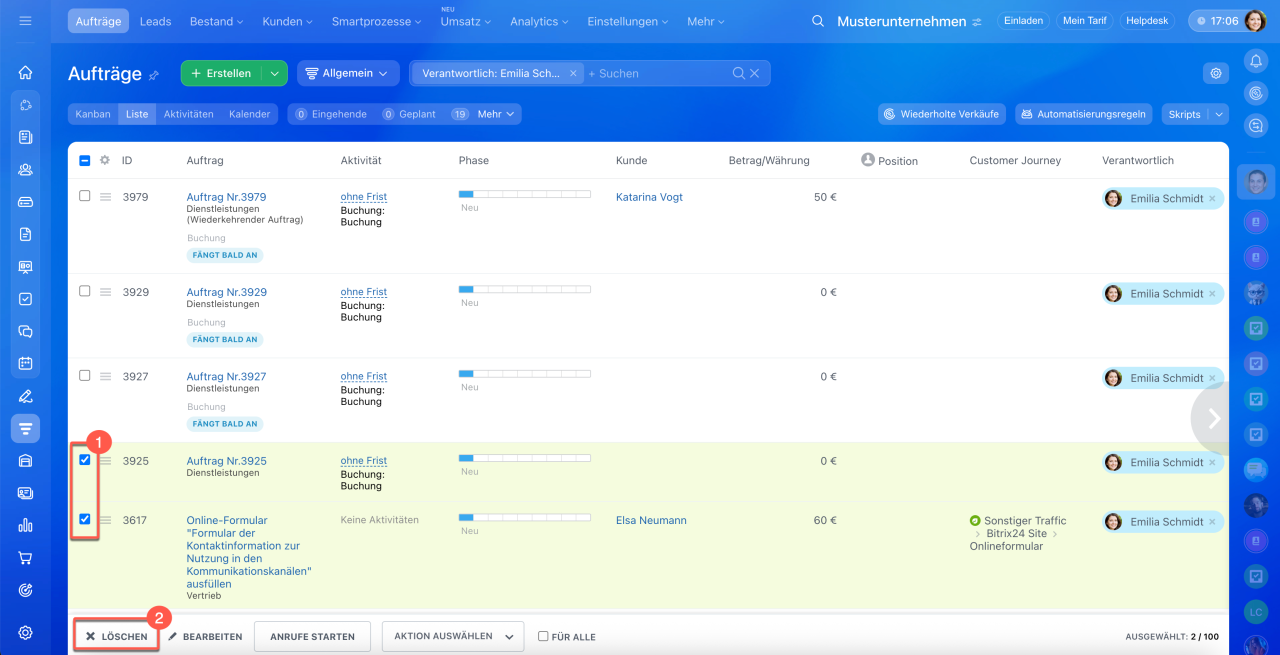The height and width of the screenshot is (655, 1280).
Task: Clear the search filter with X icon
Action: [x=755, y=73]
